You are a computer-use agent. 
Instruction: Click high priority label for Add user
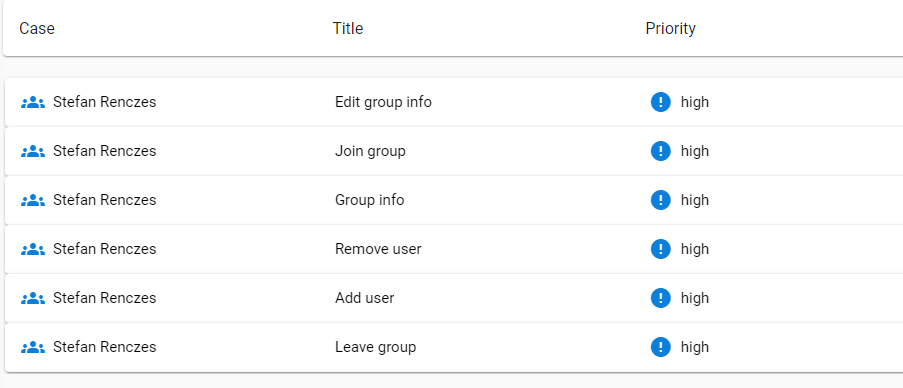695,299
